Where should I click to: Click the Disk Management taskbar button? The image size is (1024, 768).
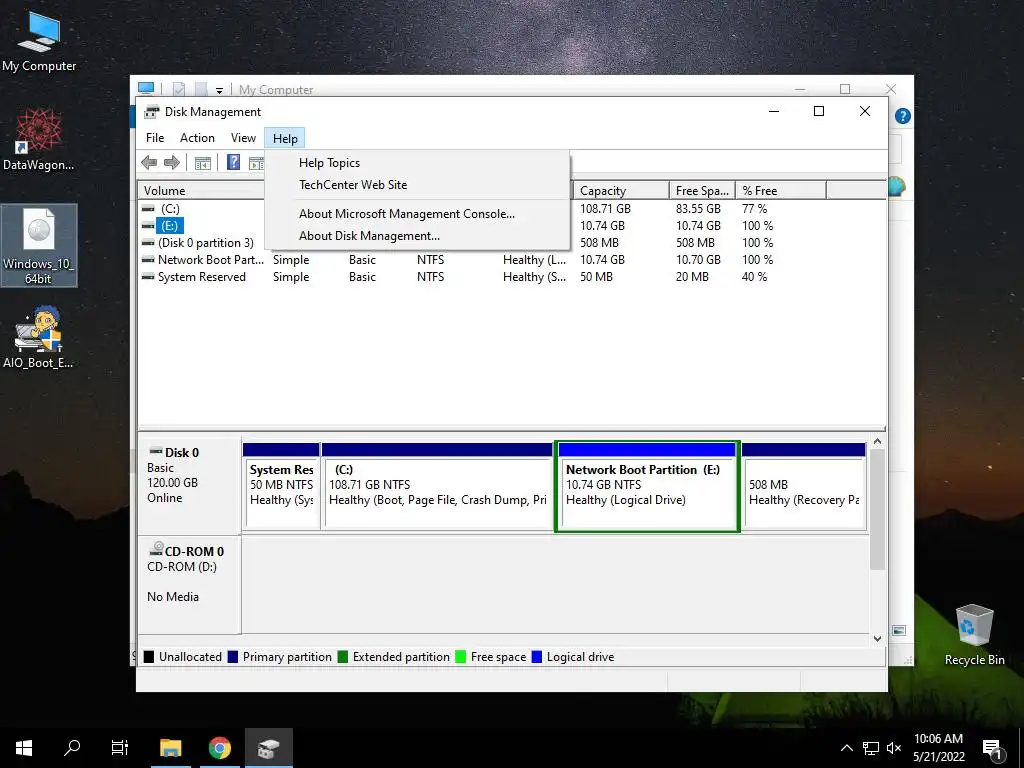coord(268,748)
